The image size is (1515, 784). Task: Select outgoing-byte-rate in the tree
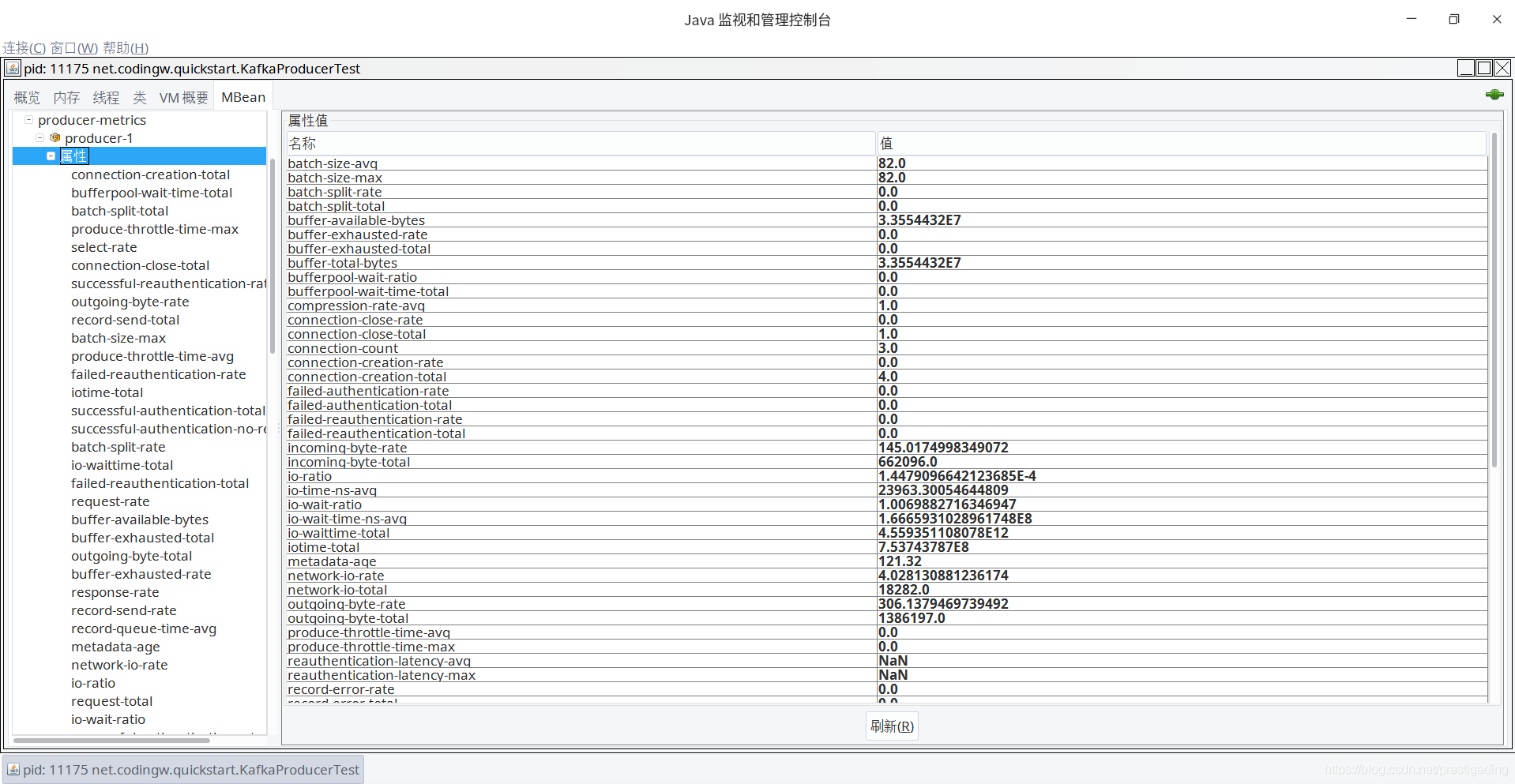point(130,302)
